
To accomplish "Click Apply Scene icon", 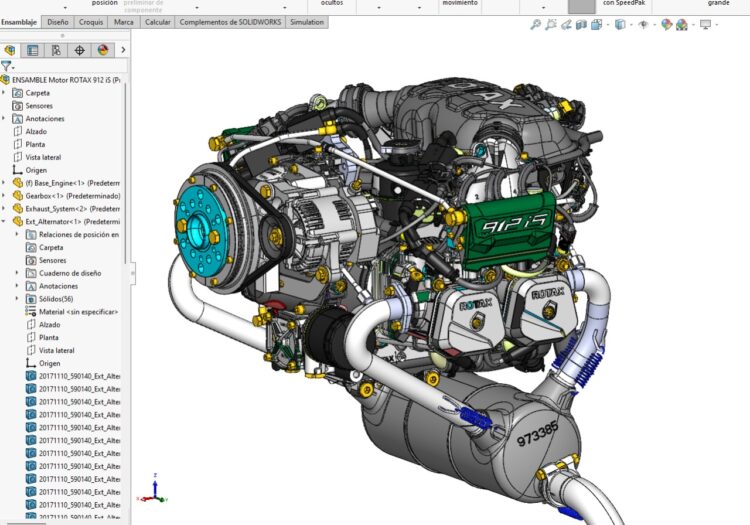I will 682,24.
